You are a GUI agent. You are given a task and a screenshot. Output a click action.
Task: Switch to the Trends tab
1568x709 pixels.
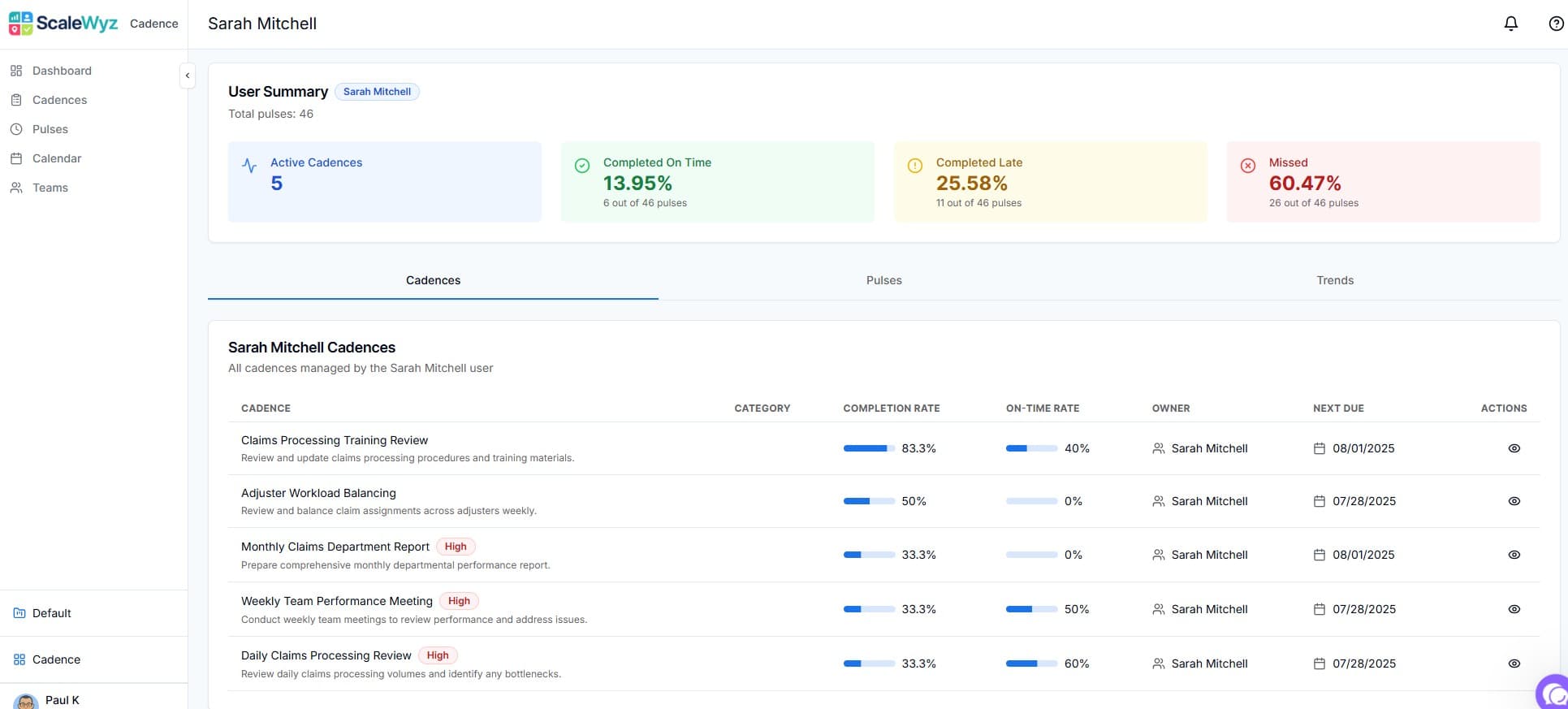coord(1334,280)
